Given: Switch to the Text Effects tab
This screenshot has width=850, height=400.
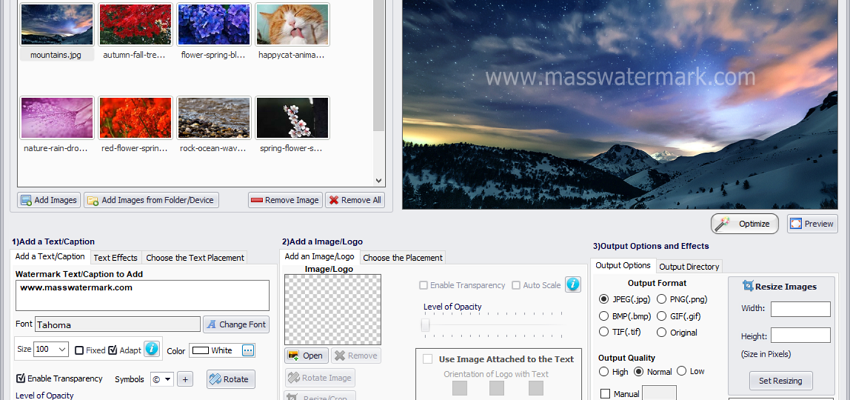Looking at the screenshot, I should point(115,257).
